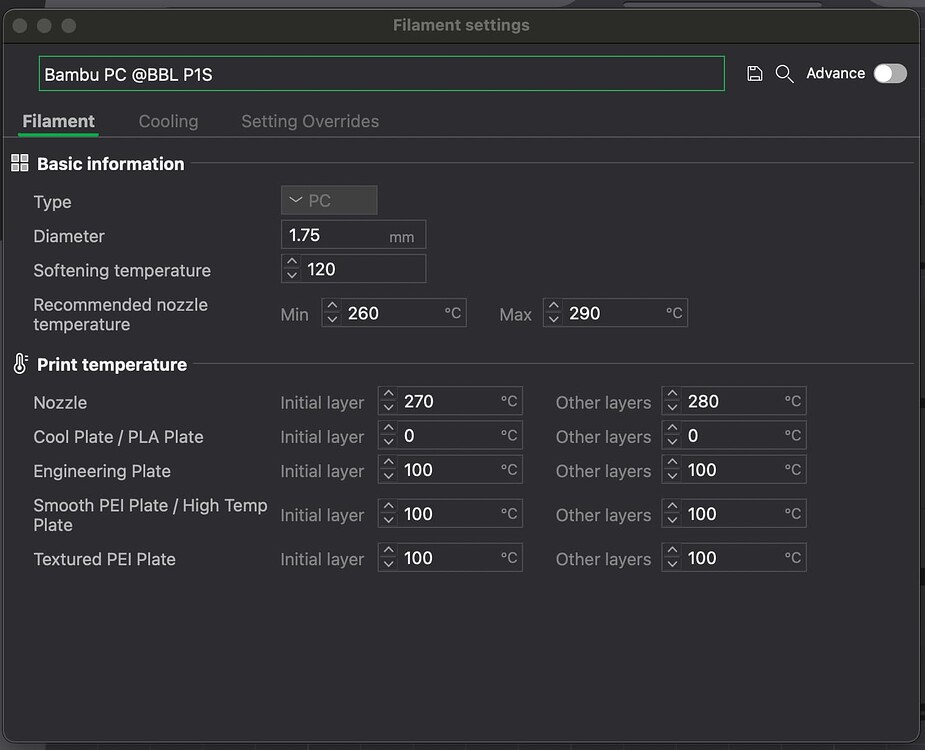Click the preset name field Bambu PC @BBL P1S
This screenshot has width=925, height=750.
(x=382, y=74)
